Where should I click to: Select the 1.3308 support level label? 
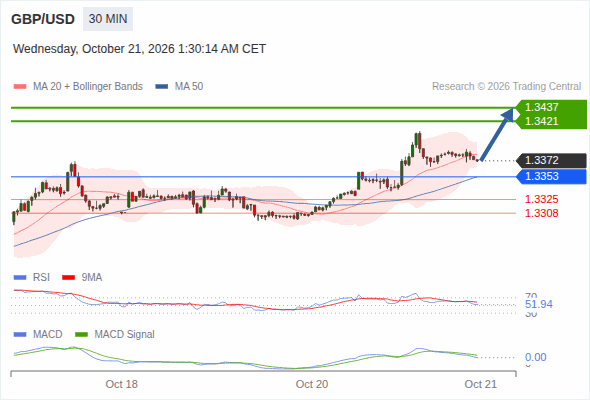[x=541, y=213]
